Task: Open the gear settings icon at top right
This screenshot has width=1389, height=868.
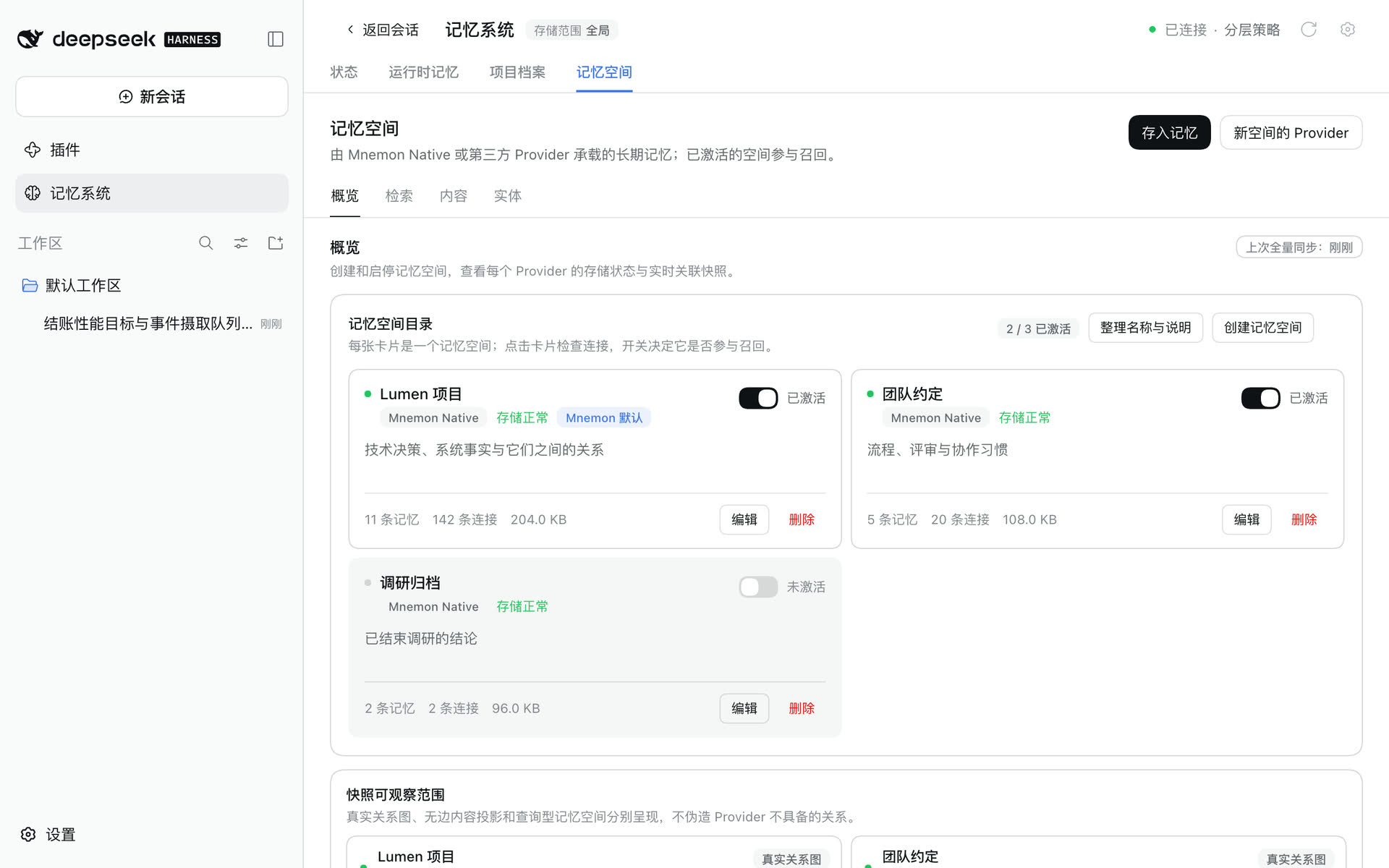Action: [1347, 30]
